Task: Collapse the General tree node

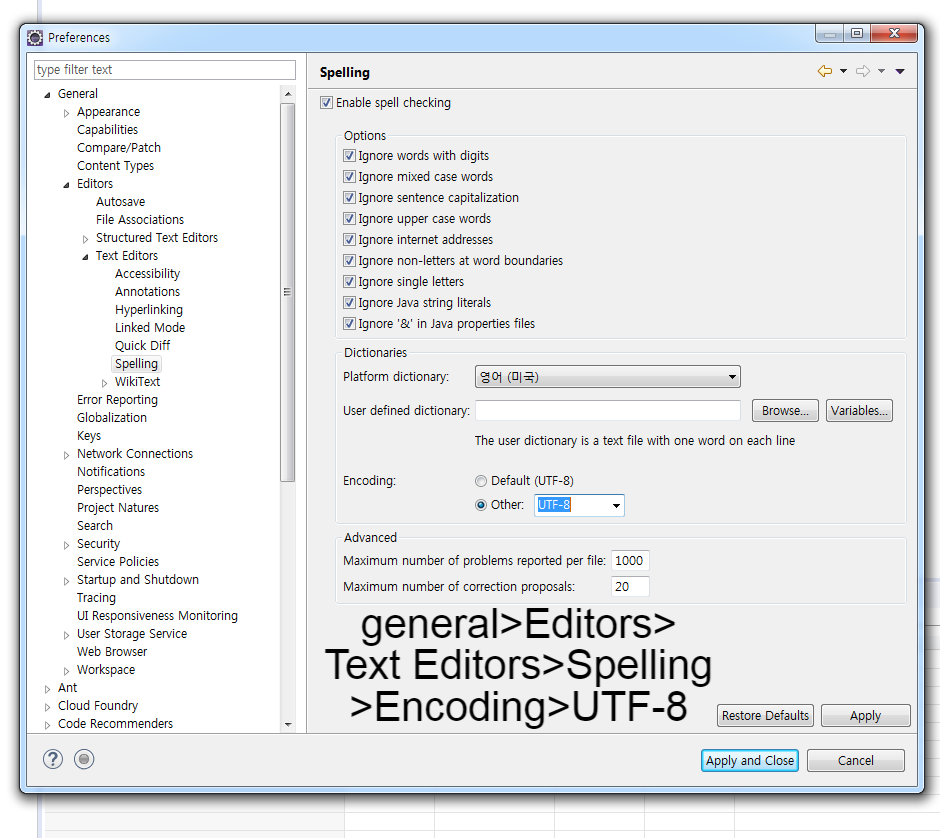Action: tap(47, 95)
